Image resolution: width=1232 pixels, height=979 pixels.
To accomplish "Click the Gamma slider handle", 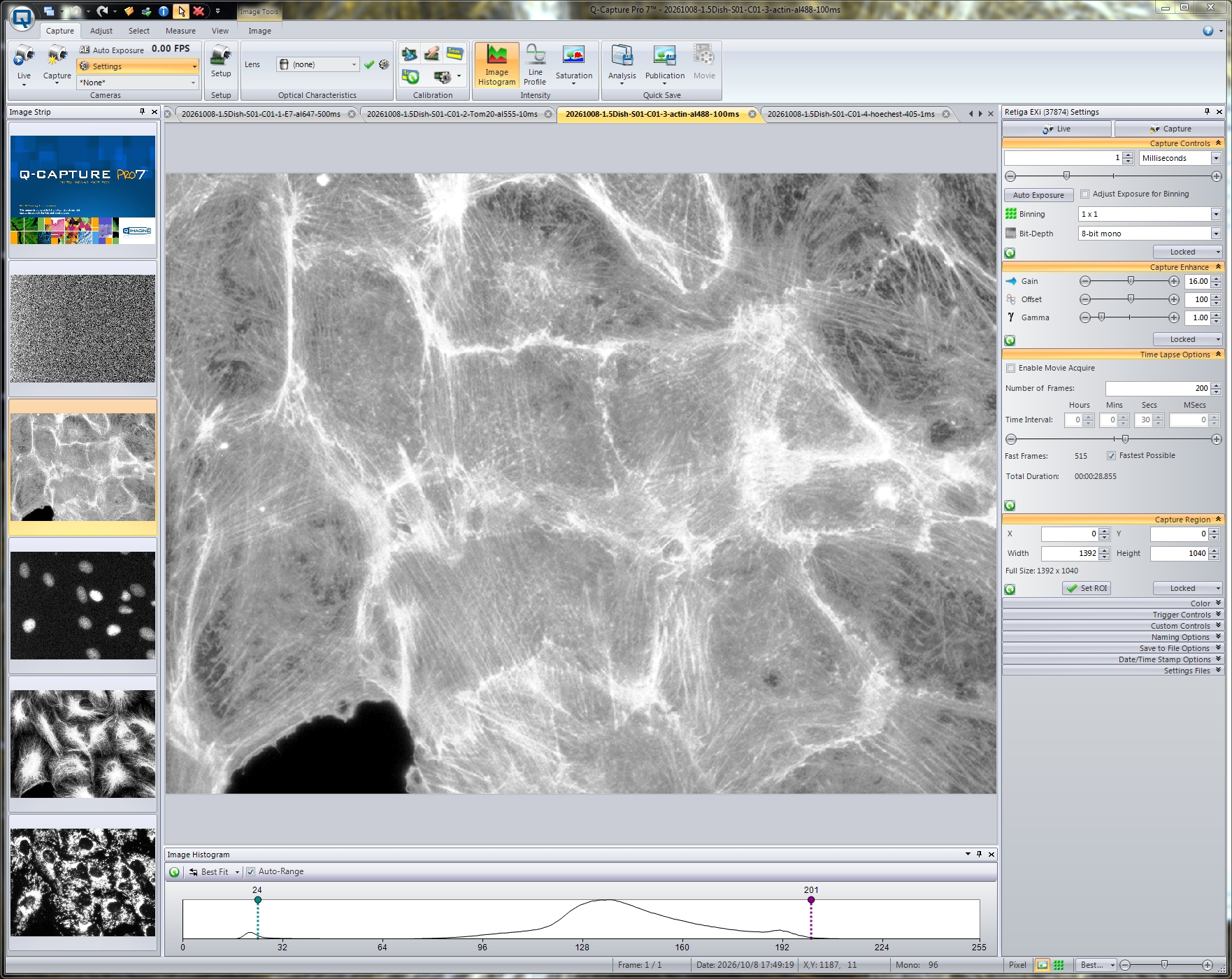I will point(1101,317).
